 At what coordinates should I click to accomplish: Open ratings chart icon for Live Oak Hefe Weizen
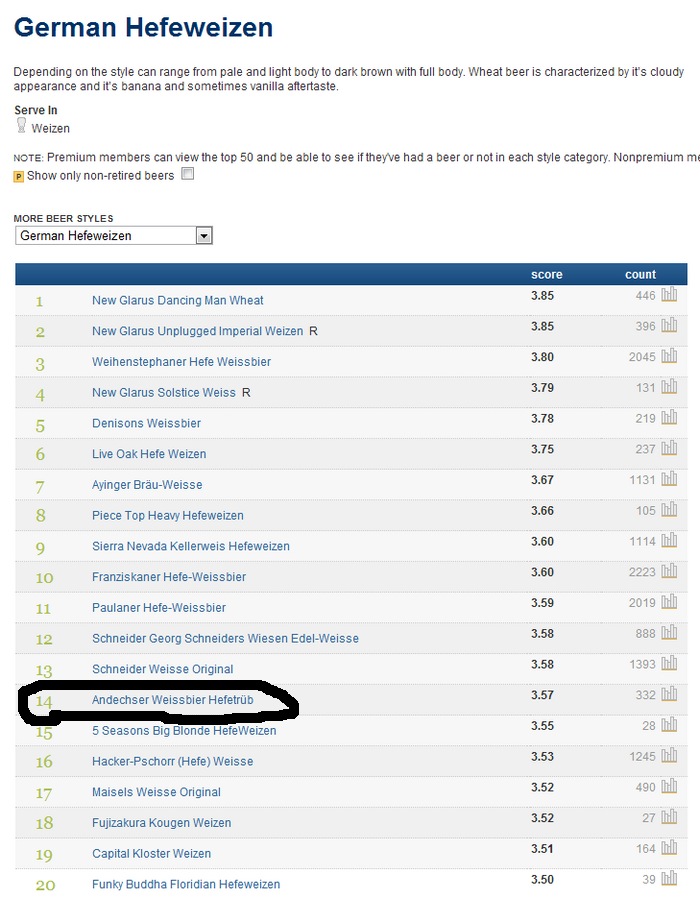[669, 448]
